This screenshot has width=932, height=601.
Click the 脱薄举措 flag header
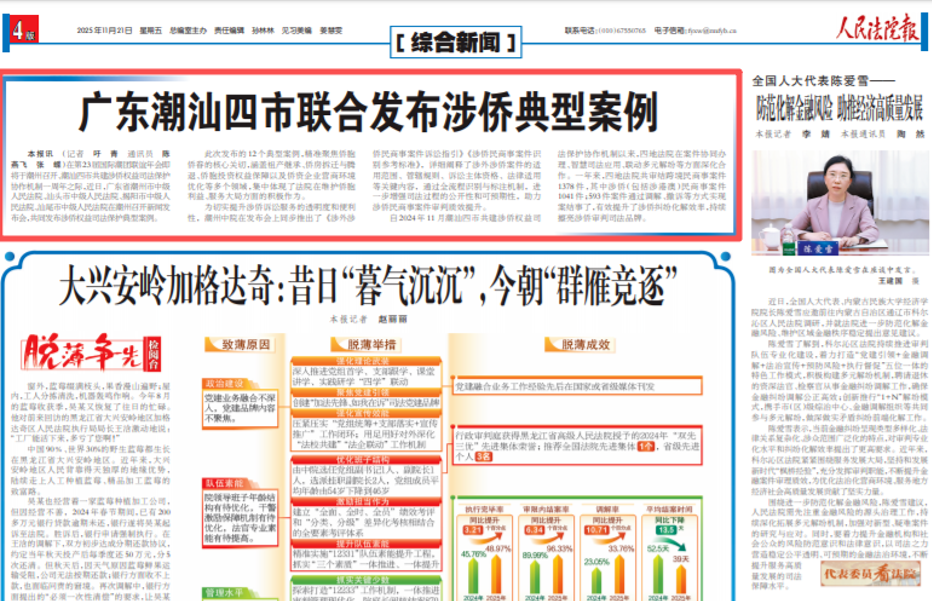(x=372, y=343)
